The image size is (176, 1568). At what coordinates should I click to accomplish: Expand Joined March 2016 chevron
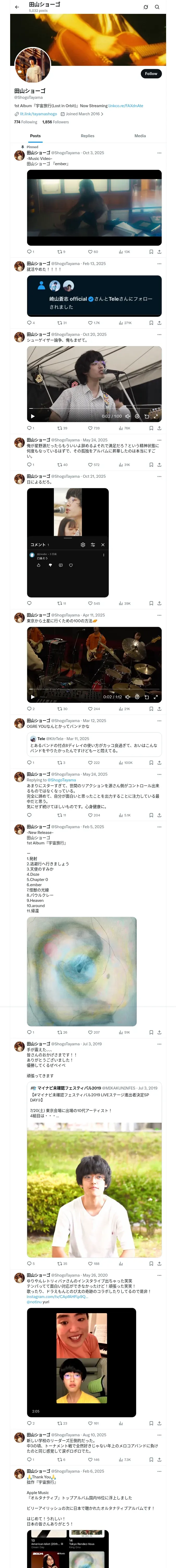pyautogui.click(x=102, y=114)
